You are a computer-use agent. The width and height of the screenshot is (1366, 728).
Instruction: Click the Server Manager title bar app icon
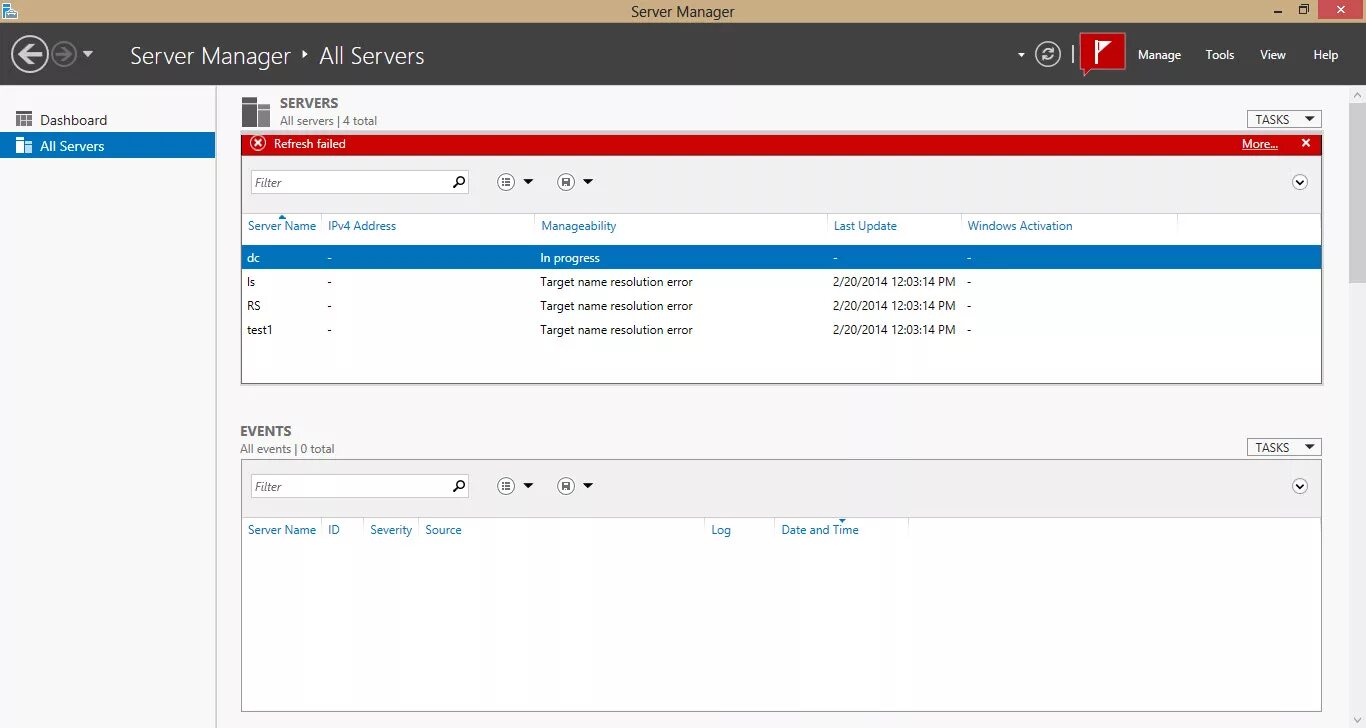pos(10,11)
